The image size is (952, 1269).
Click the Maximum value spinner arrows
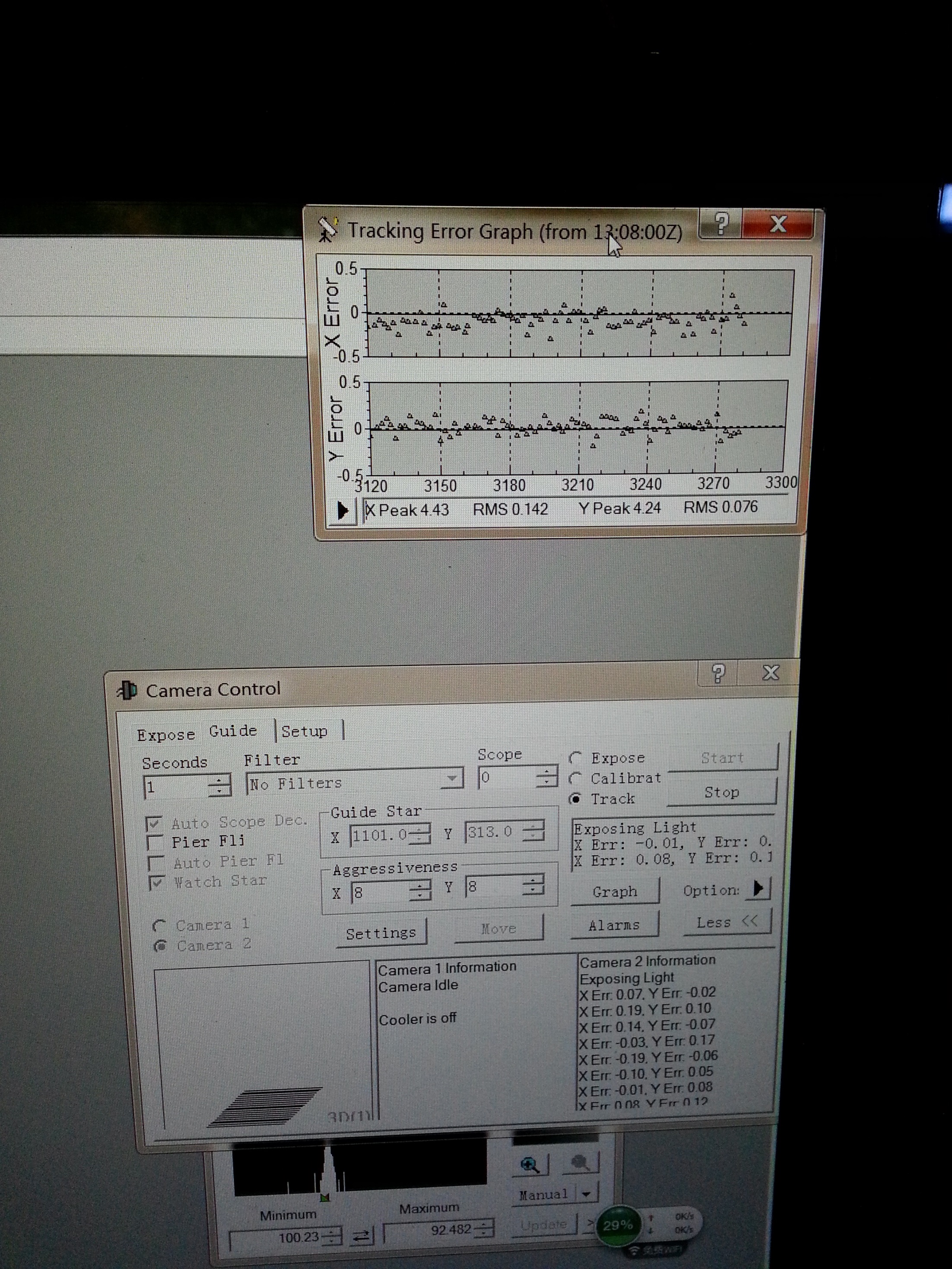point(484,1228)
